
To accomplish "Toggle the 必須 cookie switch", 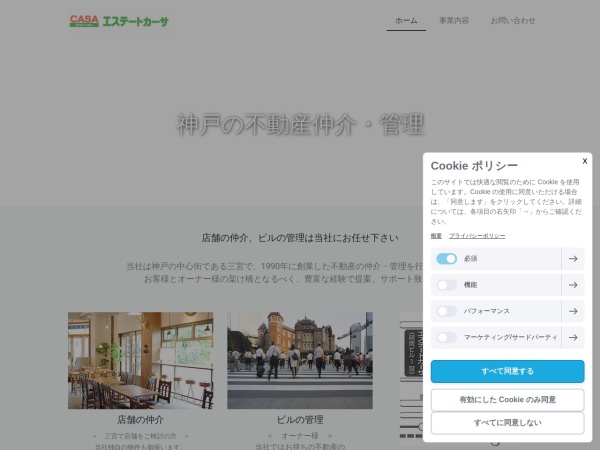I will coord(446,259).
